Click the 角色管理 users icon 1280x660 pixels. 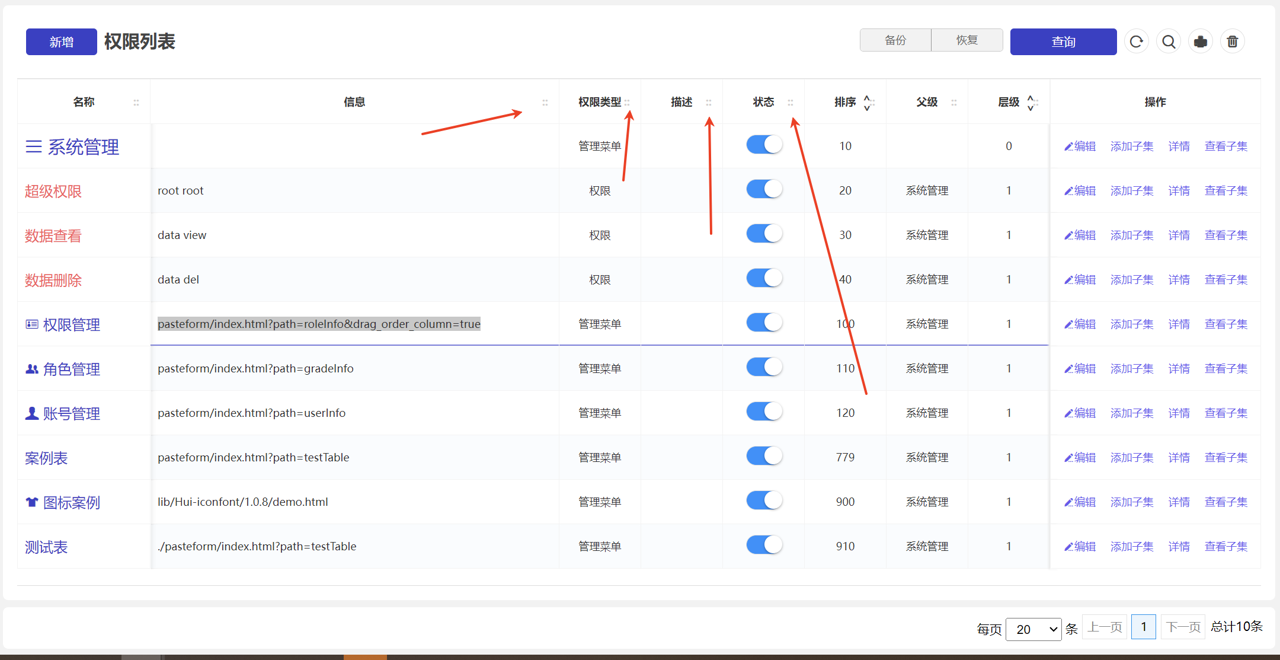(32, 369)
